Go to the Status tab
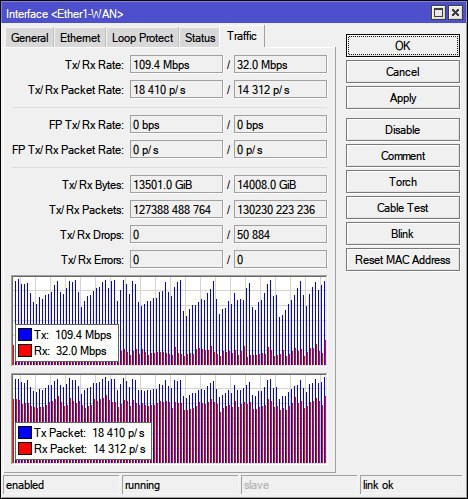The width and height of the screenshot is (468, 499). click(200, 37)
